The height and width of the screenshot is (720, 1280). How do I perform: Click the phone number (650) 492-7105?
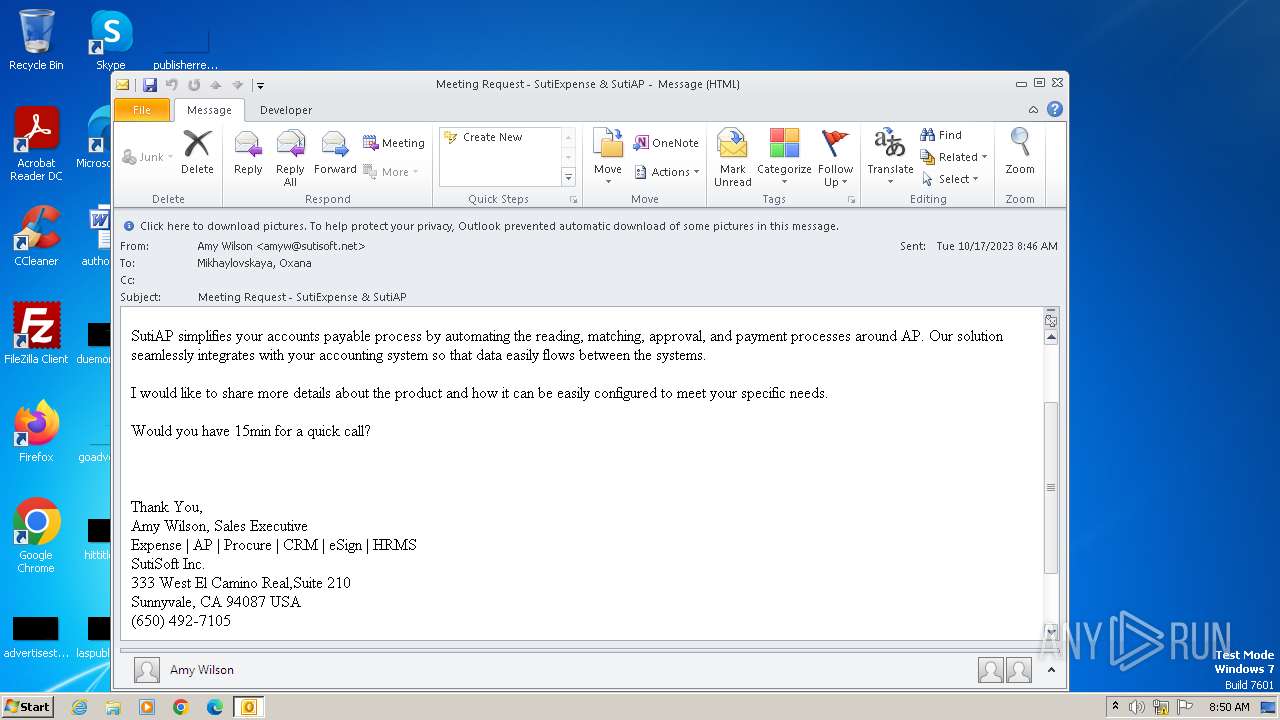pyautogui.click(x=181, y=621)
